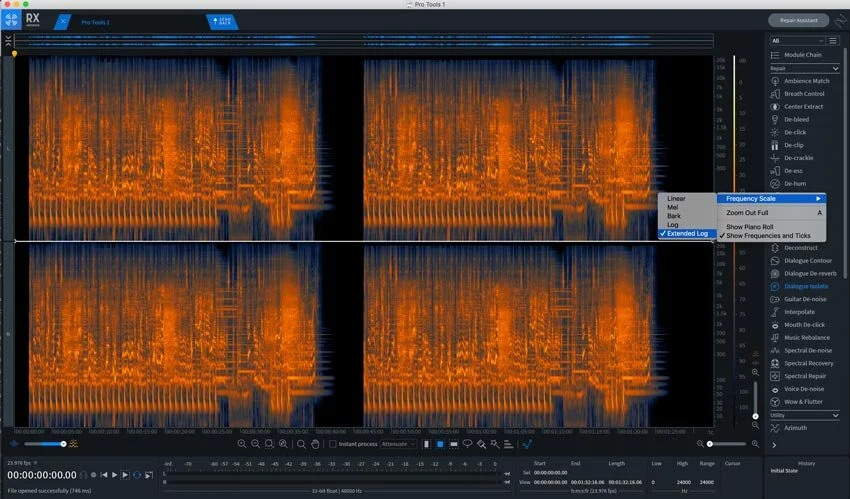
Task: Switch to the Pro Tools 1 tab
Action: point(95,22)
